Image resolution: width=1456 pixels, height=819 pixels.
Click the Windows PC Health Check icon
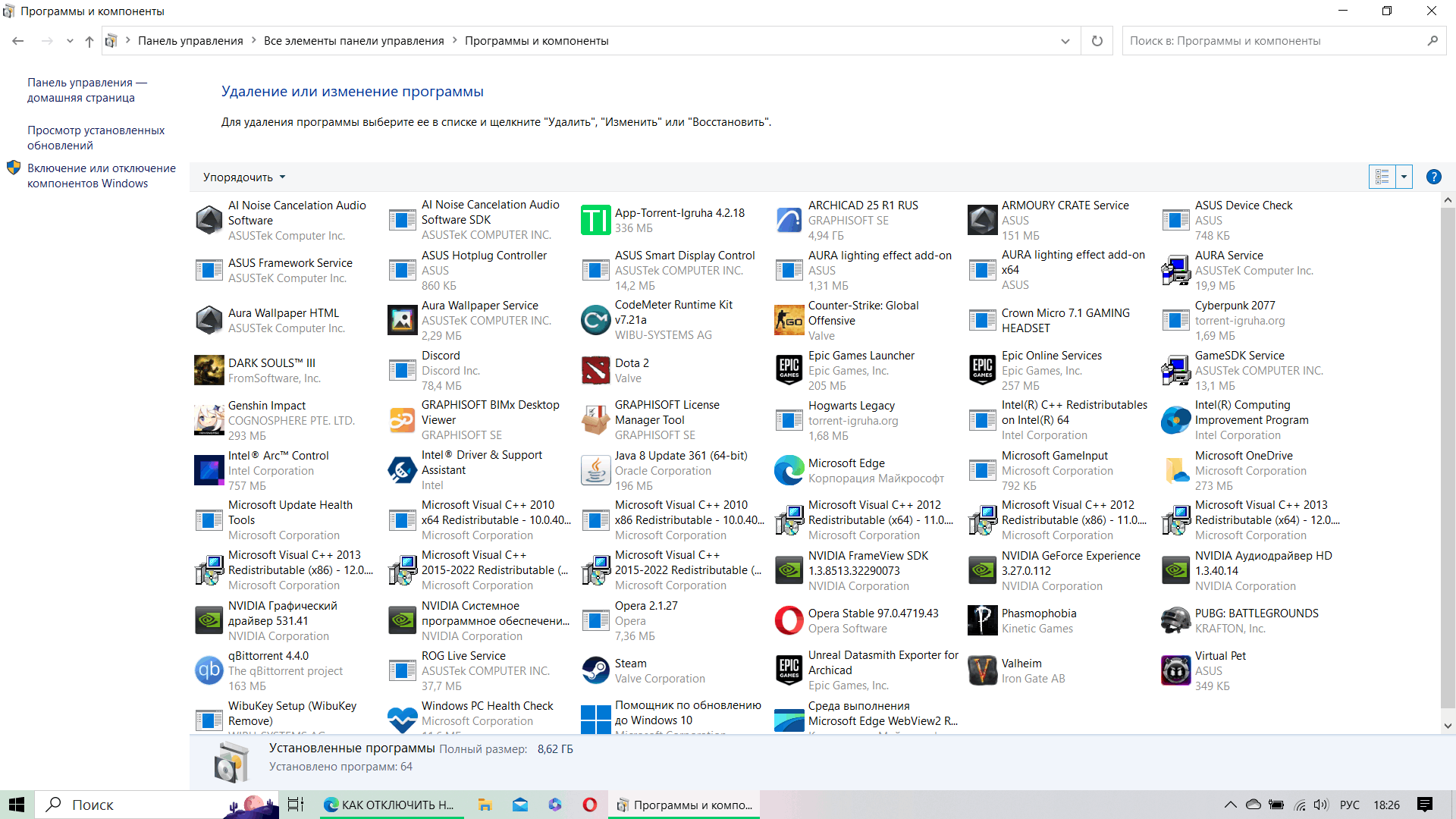pos(402,720)
